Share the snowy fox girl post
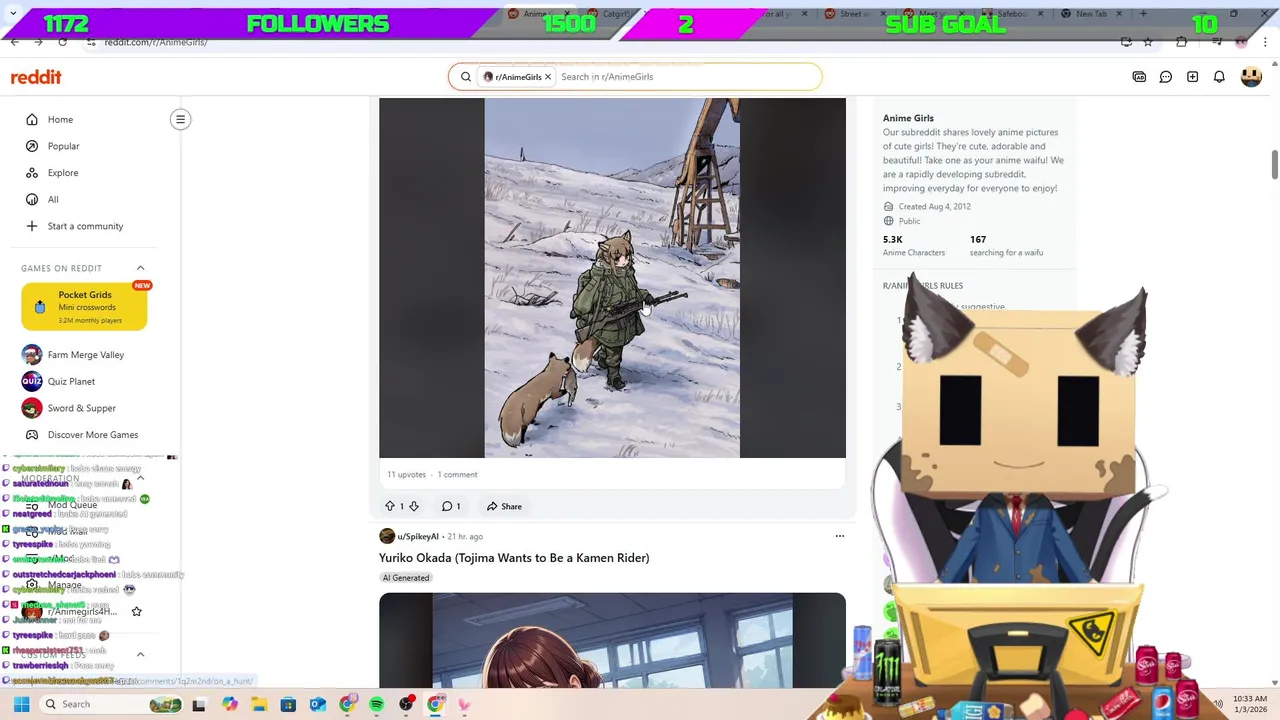The height and width of the screenshot is (720, 1280). coord(504,506)
